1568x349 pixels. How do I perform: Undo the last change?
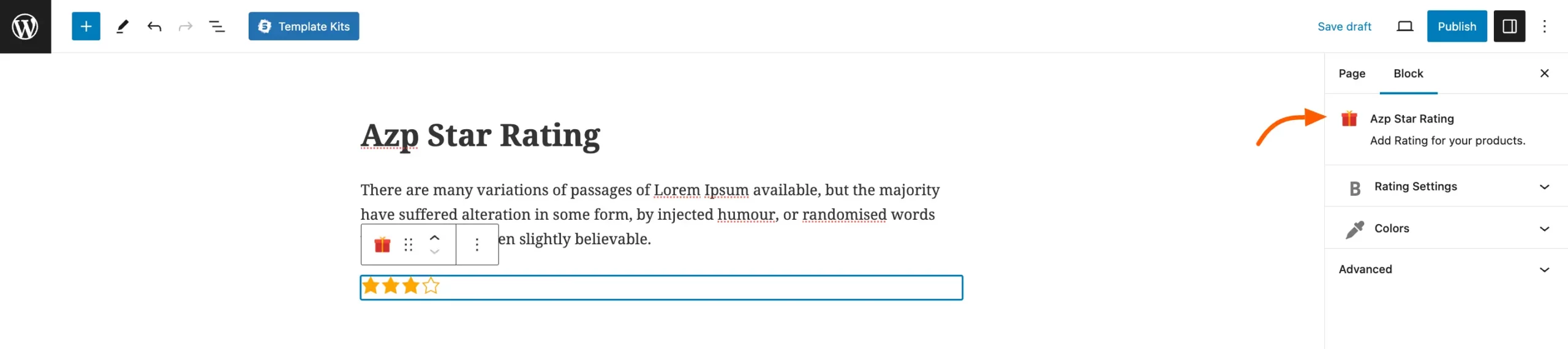(154, 26)
